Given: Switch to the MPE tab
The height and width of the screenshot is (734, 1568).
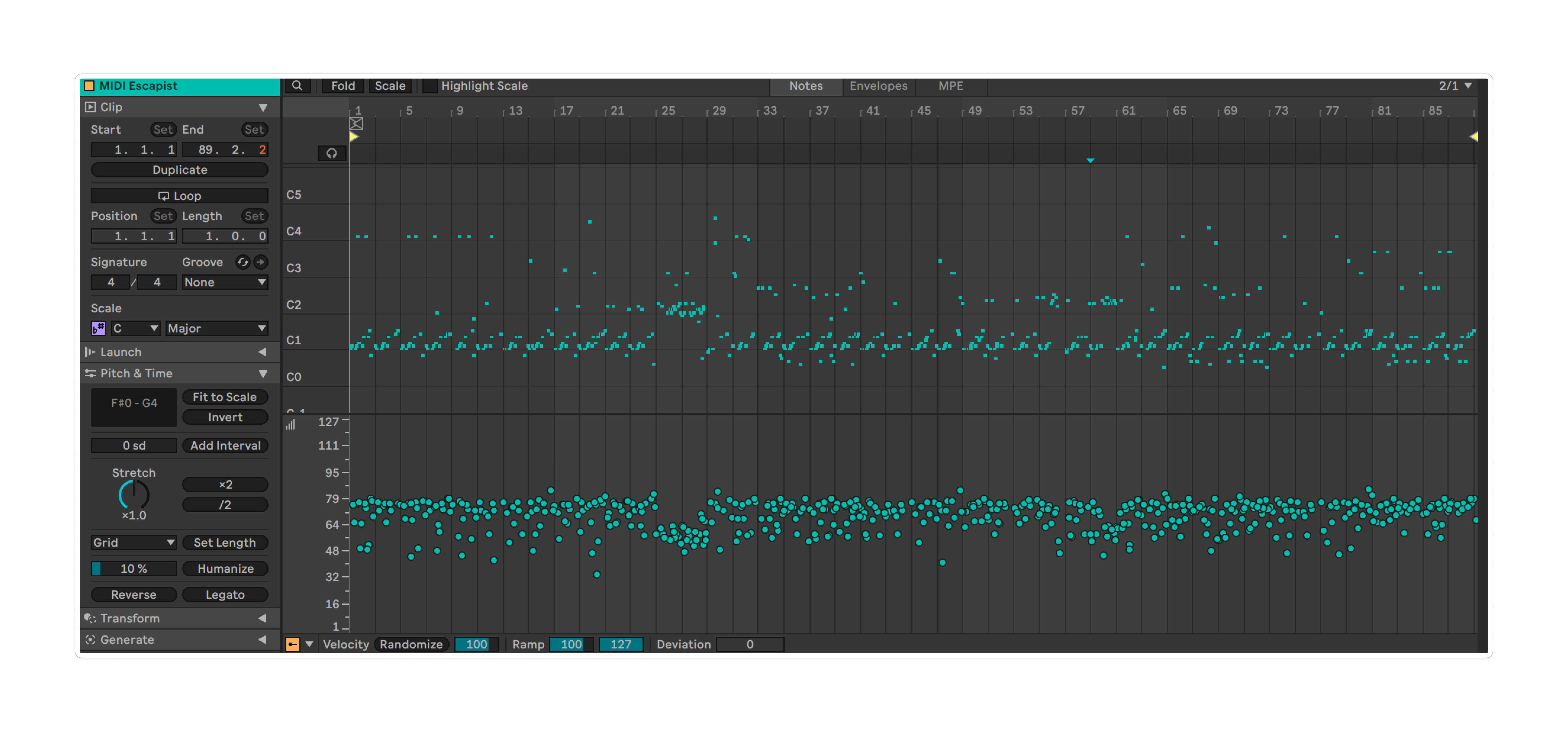Looking at the screenshot, I should (951, 86).
